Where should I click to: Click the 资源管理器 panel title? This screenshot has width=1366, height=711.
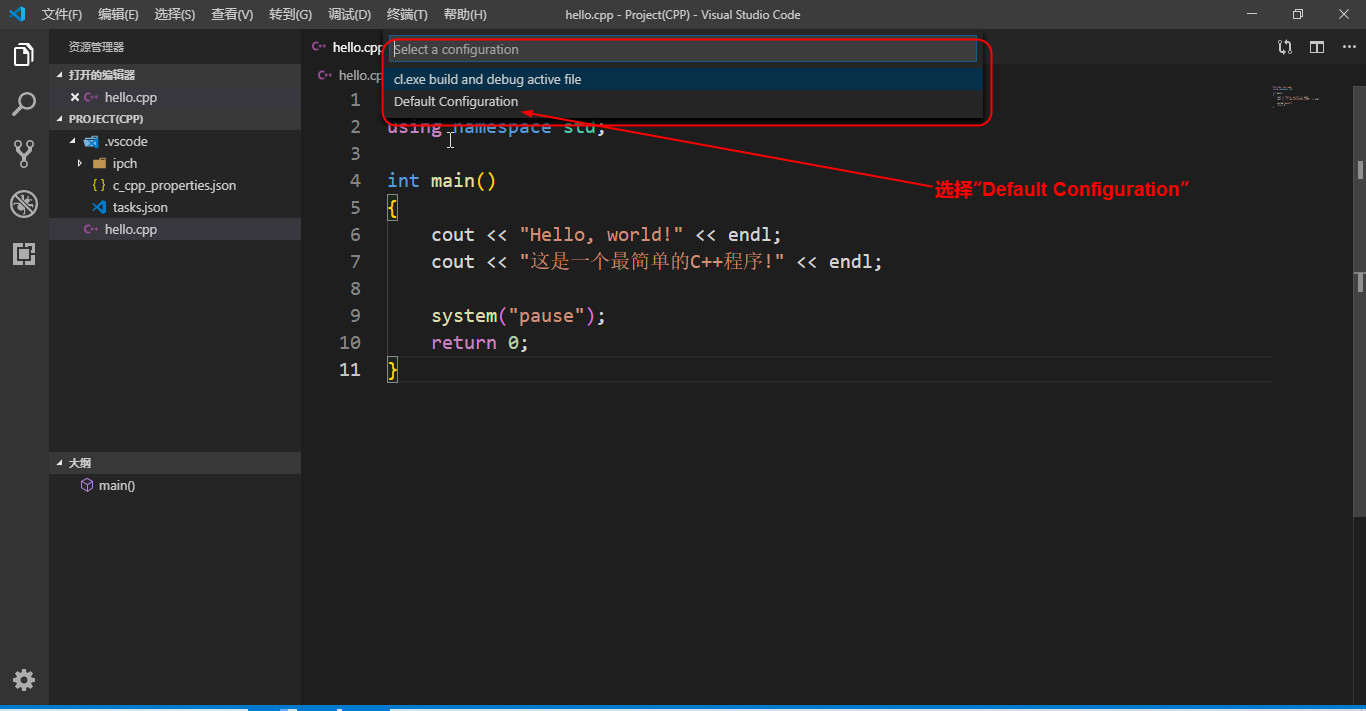(x=96, y=47)
